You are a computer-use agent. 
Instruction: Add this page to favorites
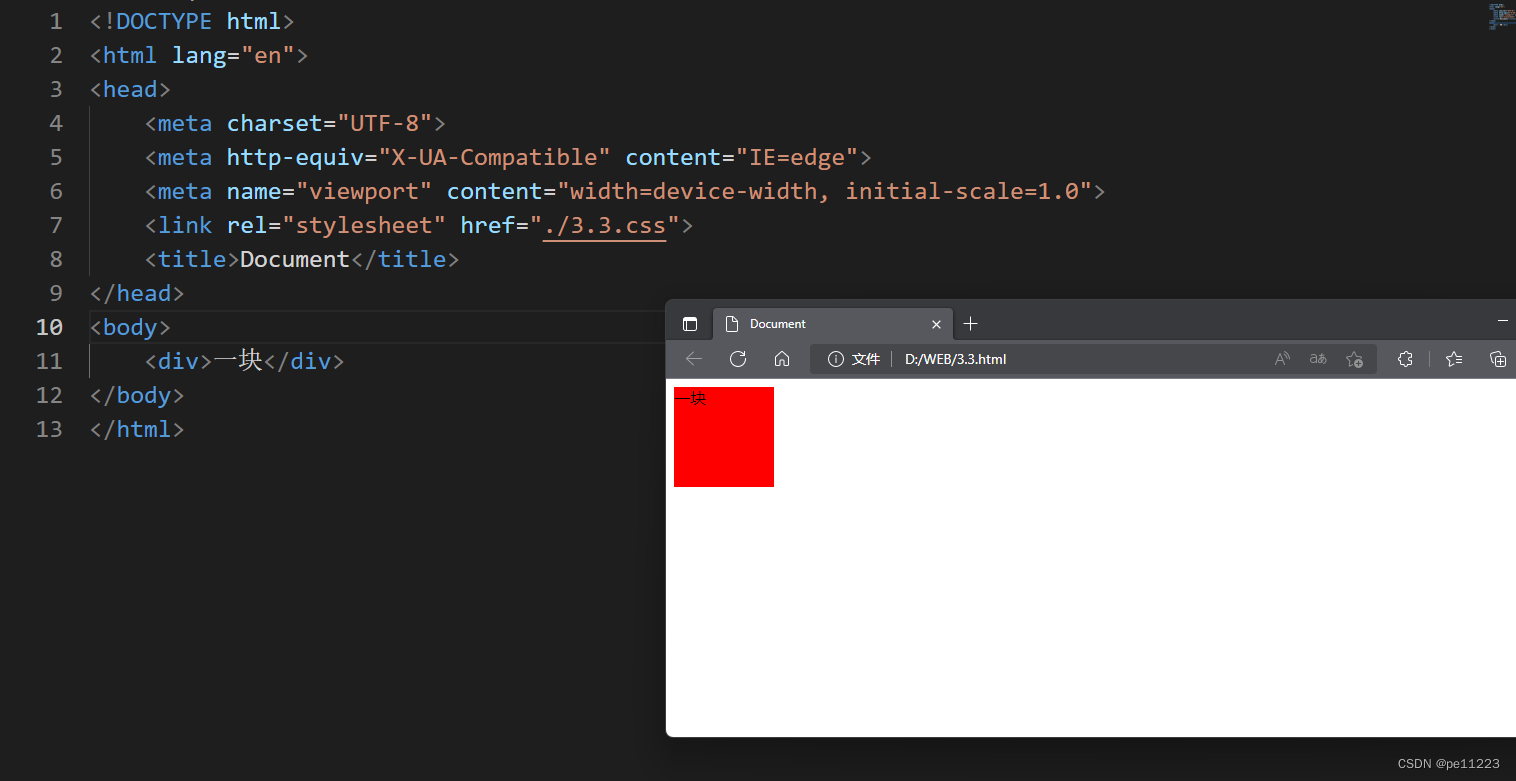pos(1354,359)
